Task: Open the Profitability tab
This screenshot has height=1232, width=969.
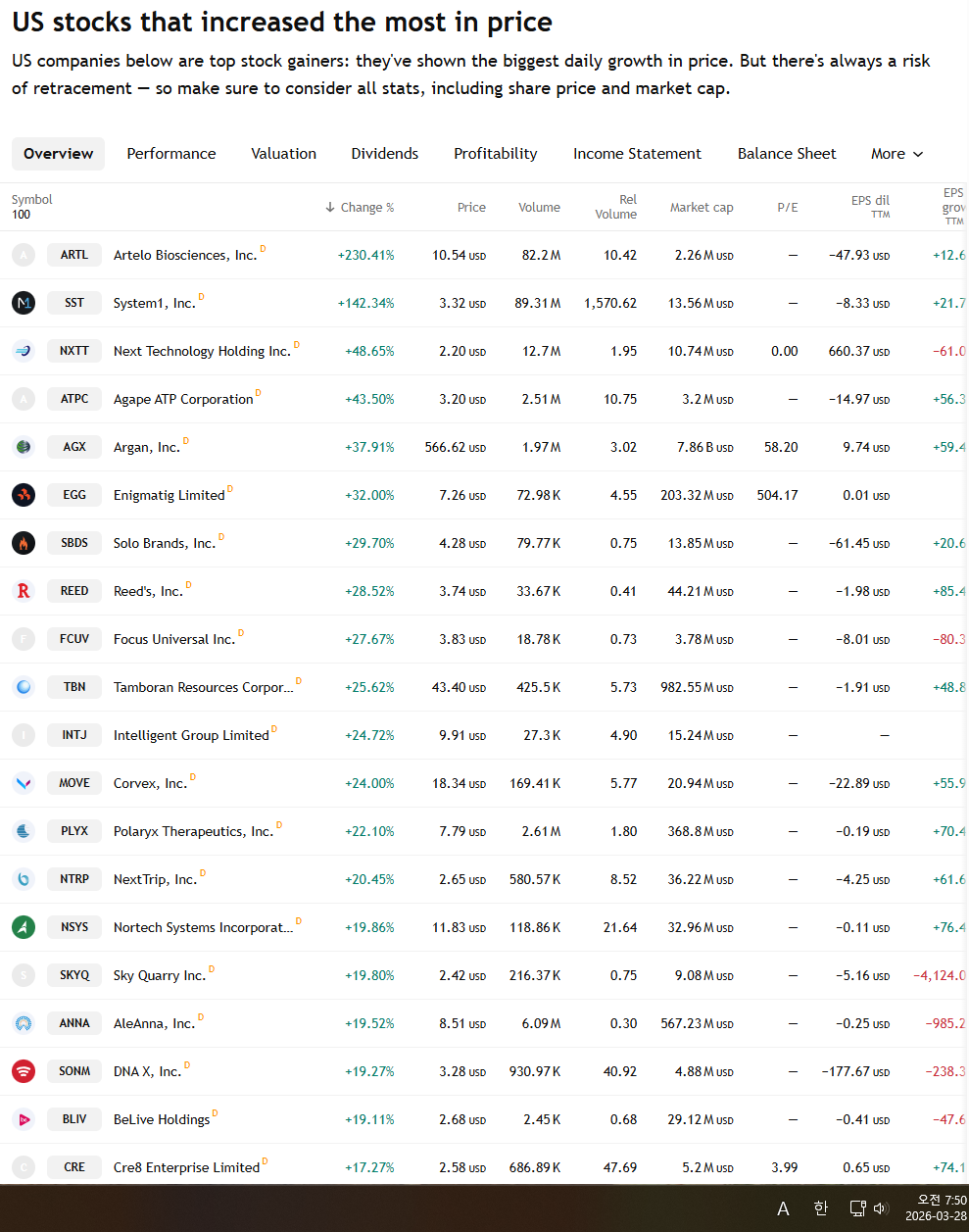Action: pyautogui.click(x=496, y=154)
